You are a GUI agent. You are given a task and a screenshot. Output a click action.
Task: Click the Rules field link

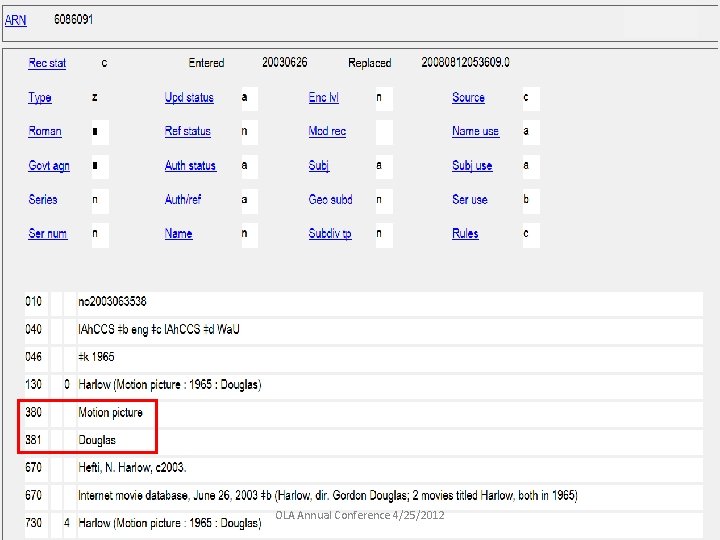465,234
